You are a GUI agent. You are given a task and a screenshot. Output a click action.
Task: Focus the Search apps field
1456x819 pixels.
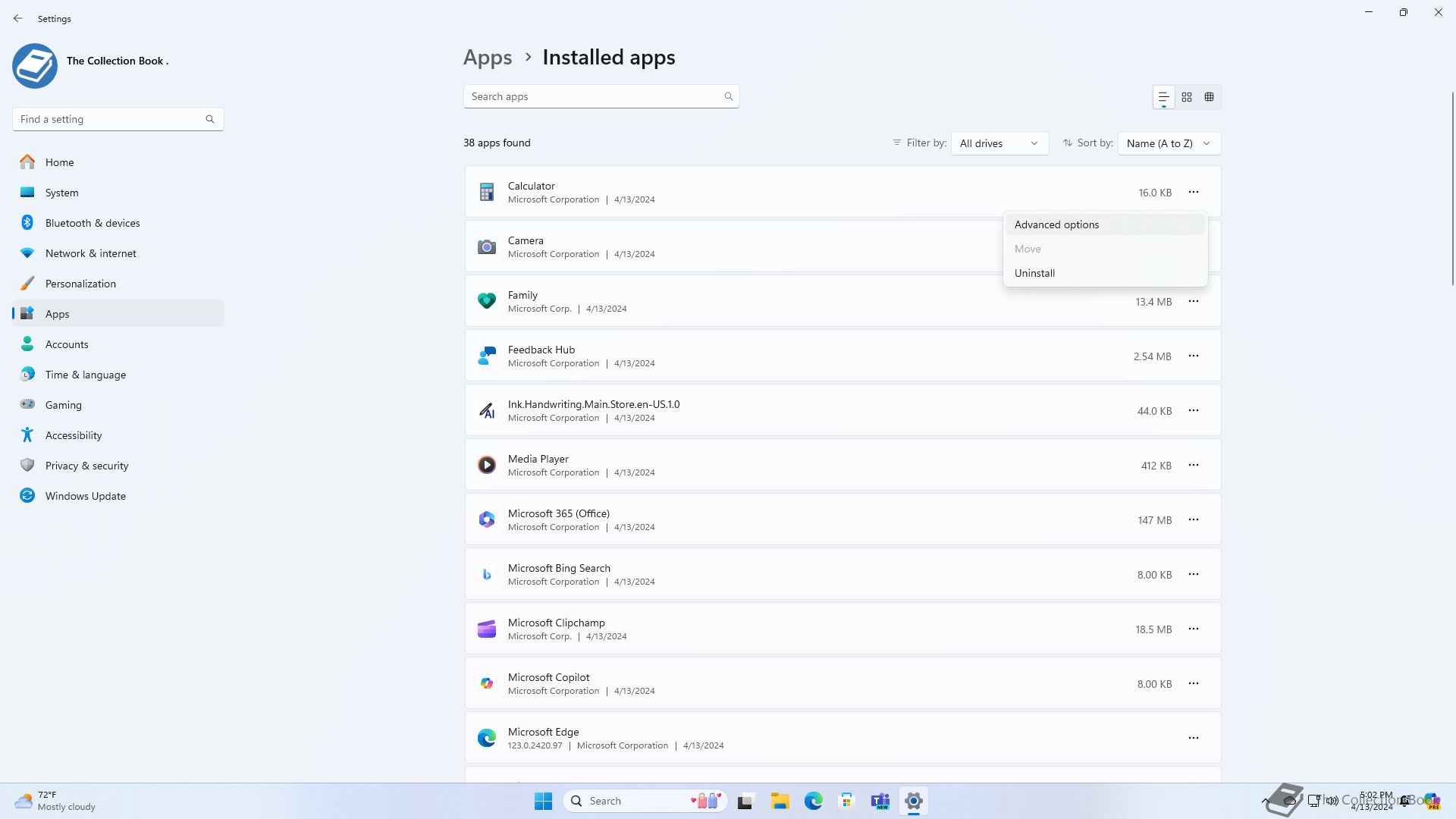601,96
